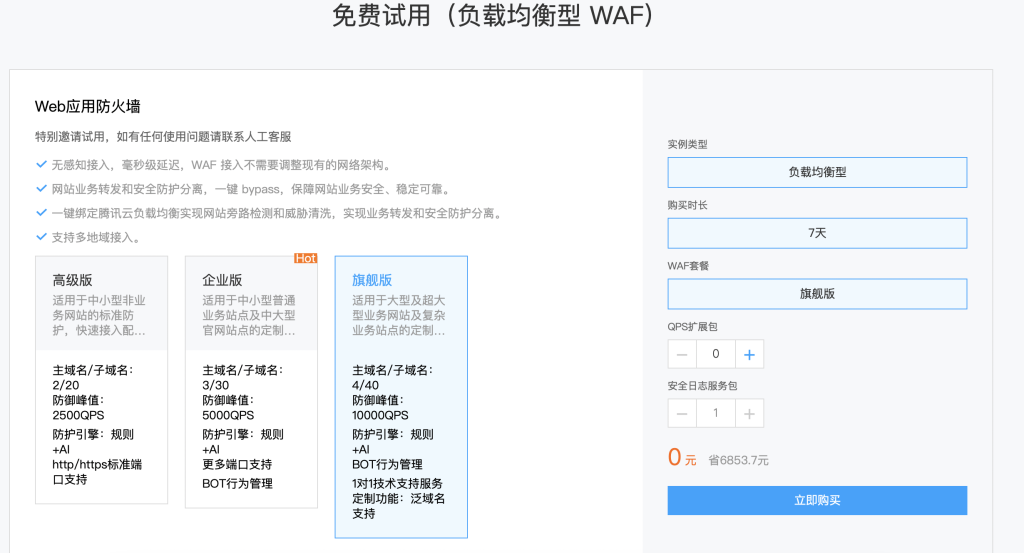The height and width of the screenshot is (553, 1024).
Task: Increase the QPS扩展包 quantity with plus
Action: click(750, 354)
